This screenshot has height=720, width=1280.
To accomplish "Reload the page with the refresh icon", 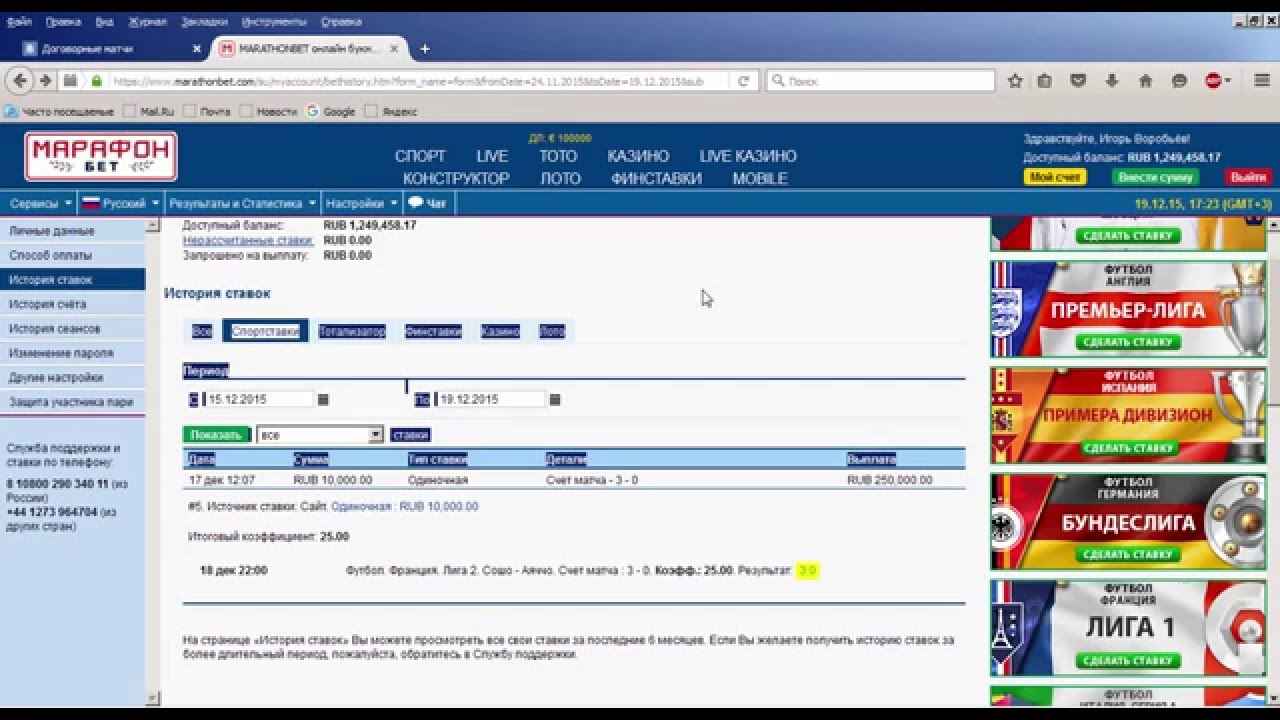I will [x=743, y=81].
